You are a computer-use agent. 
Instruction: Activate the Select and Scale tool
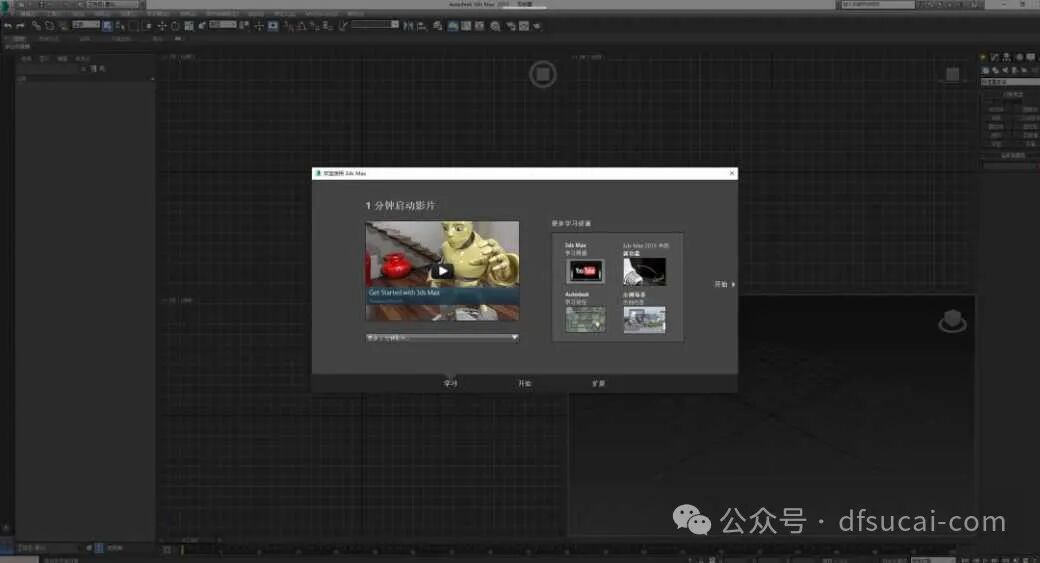[x=189, y=26]
